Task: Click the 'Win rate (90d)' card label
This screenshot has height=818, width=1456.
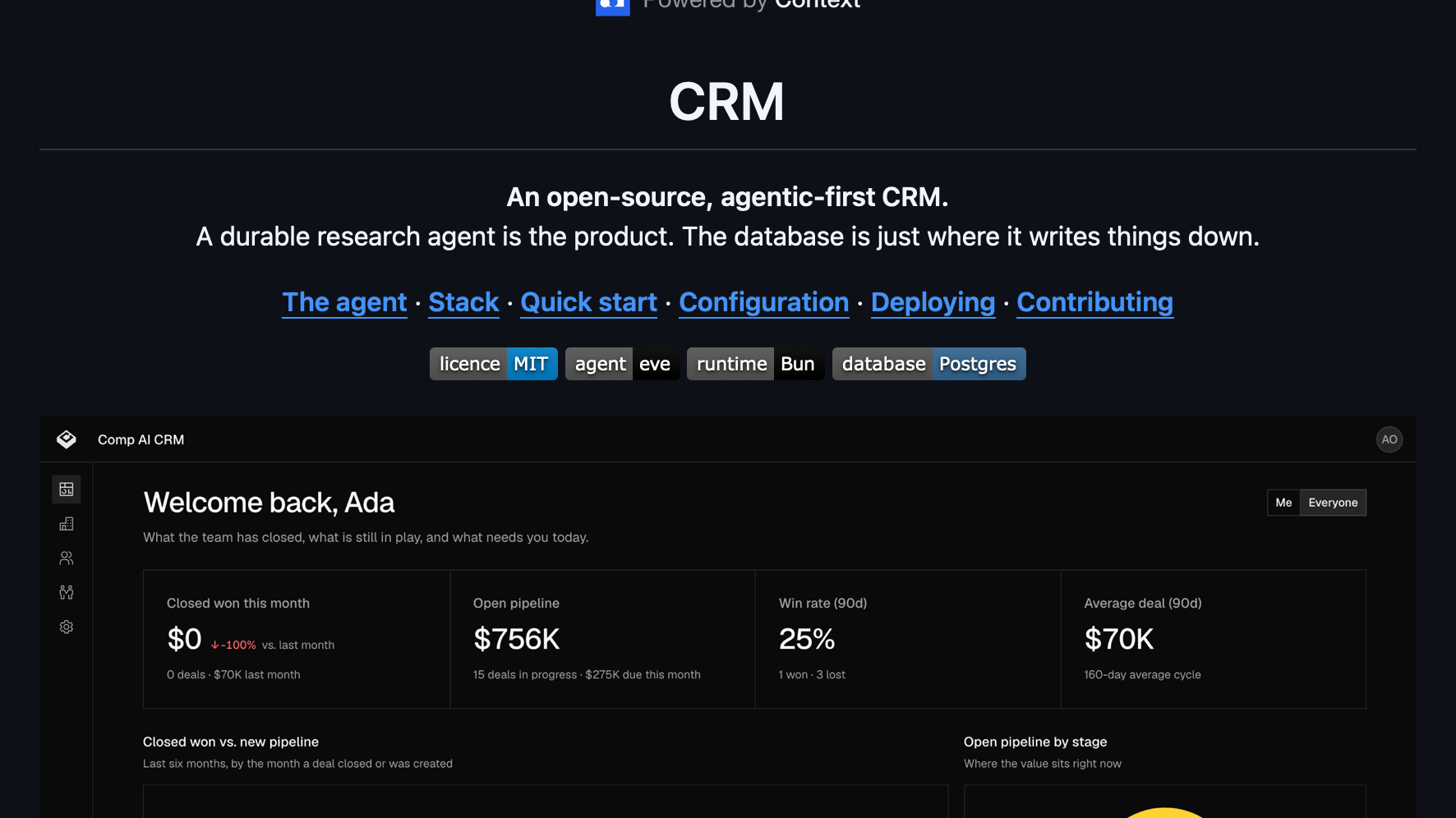Action: 822,603
